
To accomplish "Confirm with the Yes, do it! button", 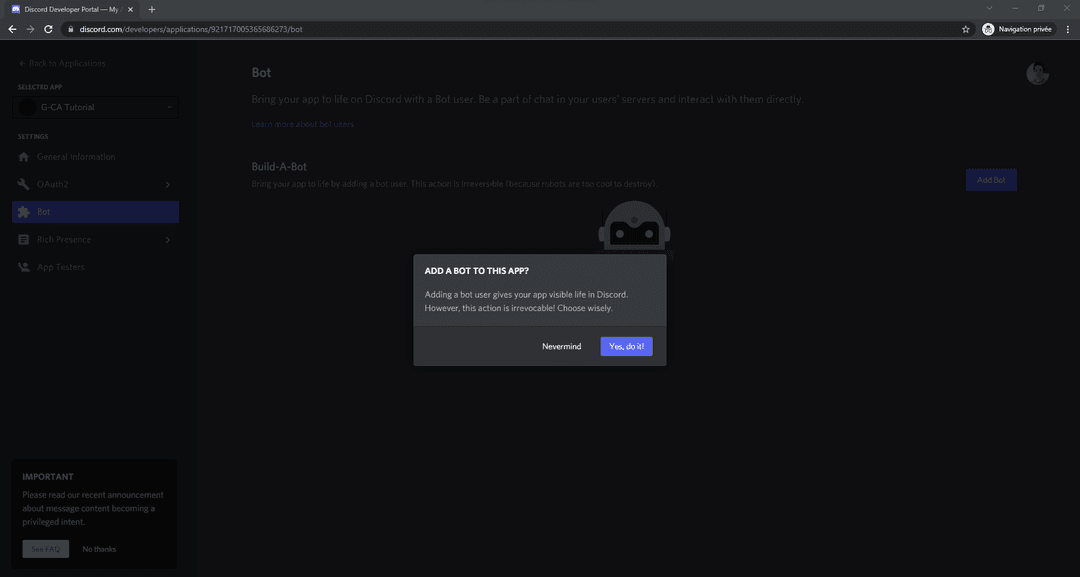I will pyautogui.click(x=626, y=346).
